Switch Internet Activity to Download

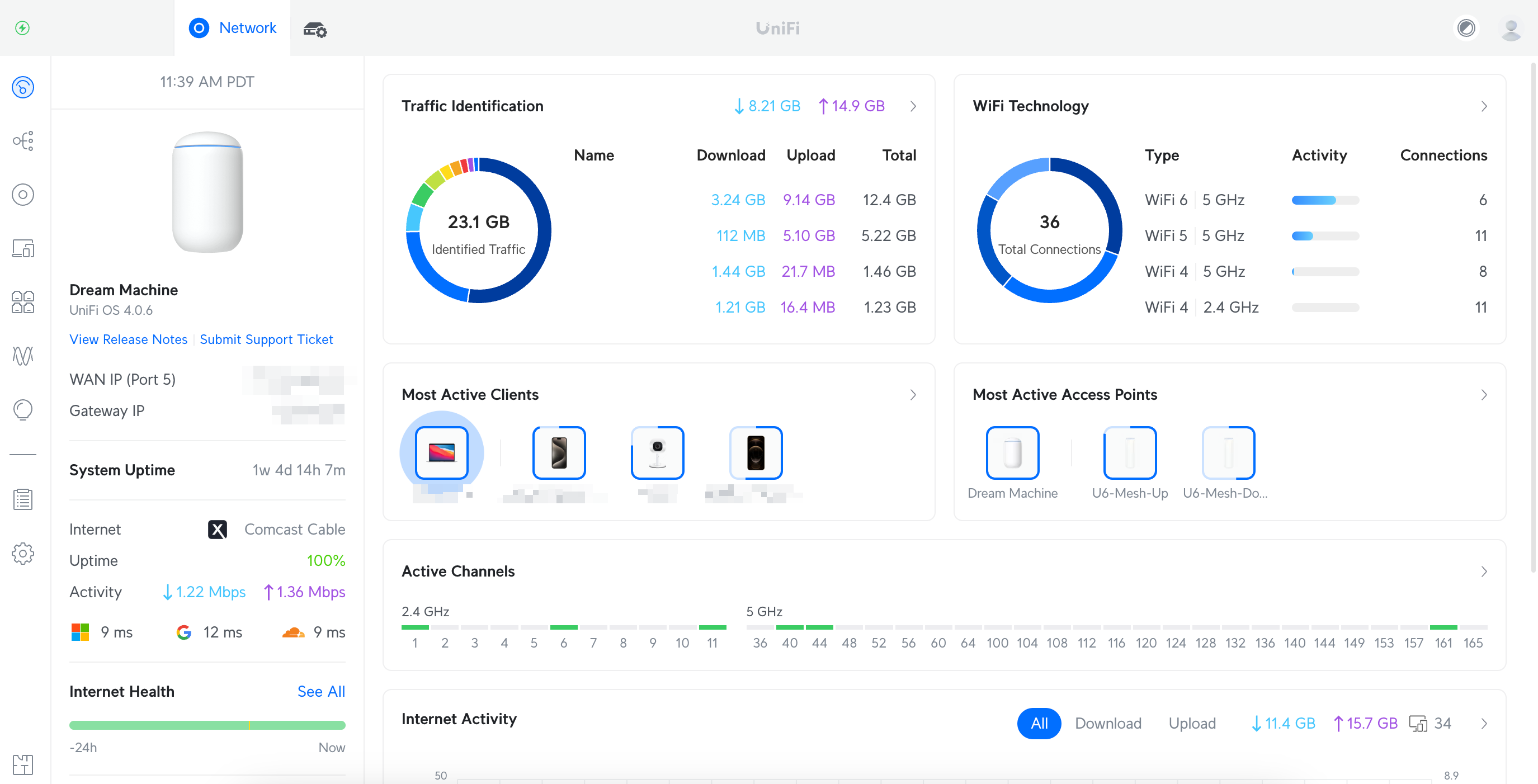(x=1107, y=723)
